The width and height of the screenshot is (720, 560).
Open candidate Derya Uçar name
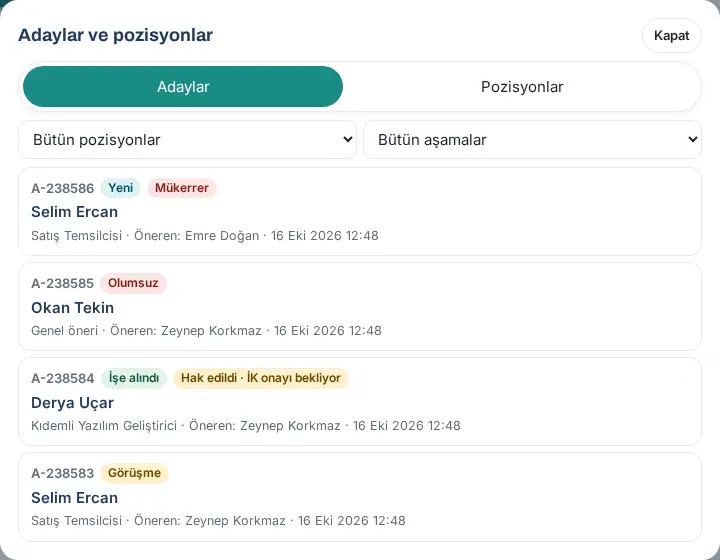click(73, 403)
